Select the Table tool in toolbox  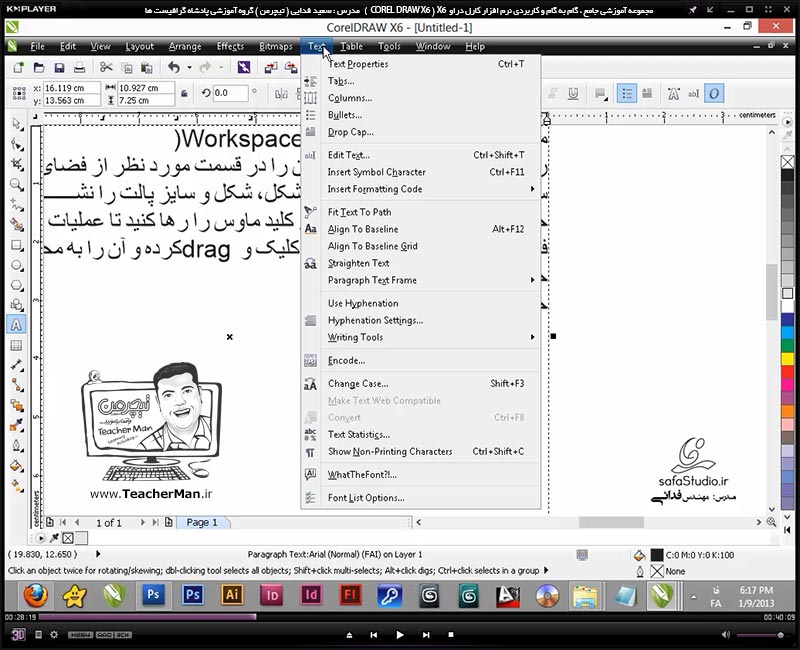[x=17, y=345]
